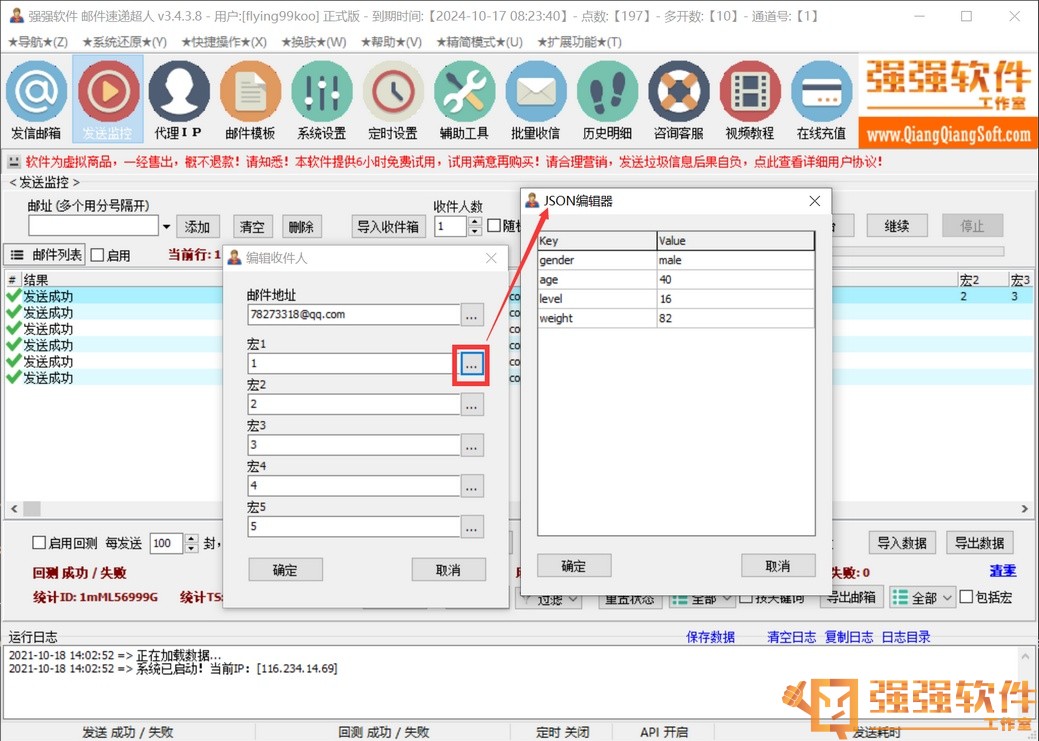
Task: Click the 邮件列表 list button
Action: (x=45, y=255)
